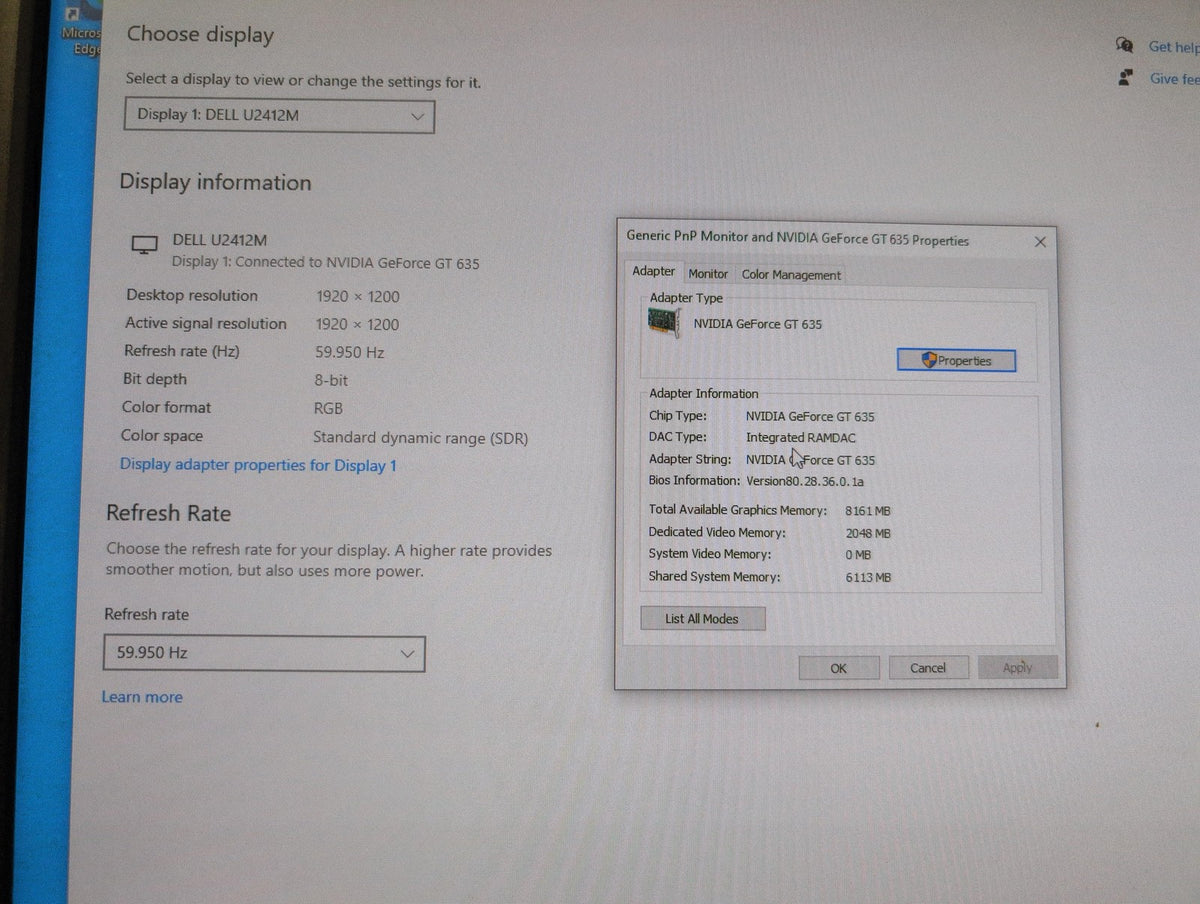The height and width of the screenshot is (904, 1200).
Task: Click the List All Modes button
Action: click(x=702, y=619)
